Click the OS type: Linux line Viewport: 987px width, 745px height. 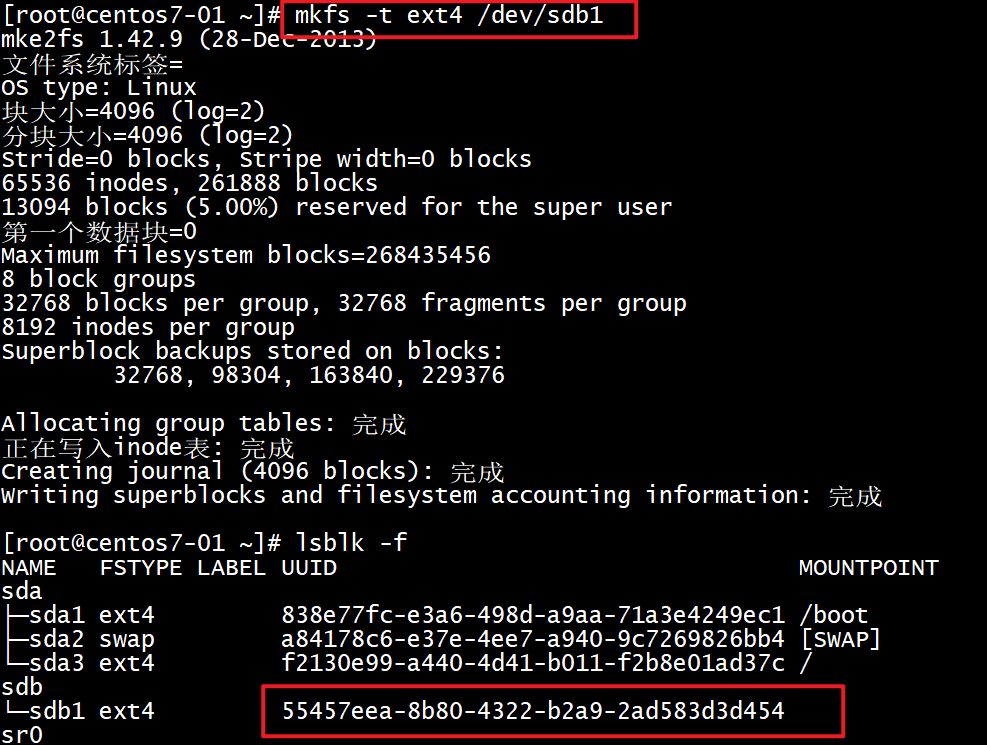click(99, 88)
